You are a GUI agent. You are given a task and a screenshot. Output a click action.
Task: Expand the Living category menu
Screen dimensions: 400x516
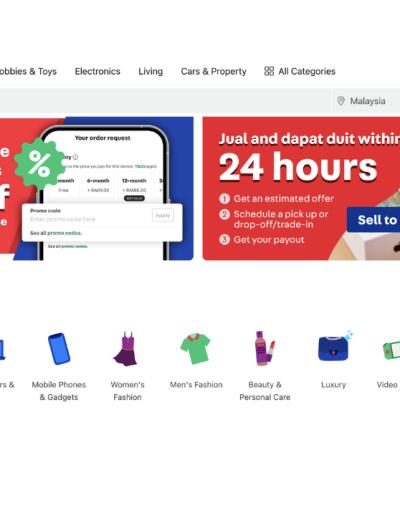click(x=151, y=71)
